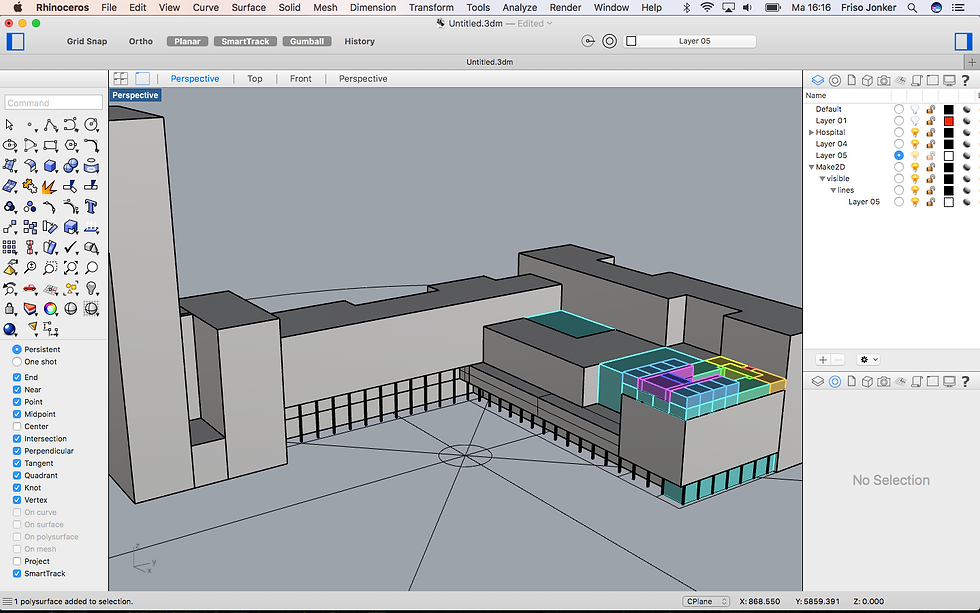This screenshot has width=980, height=613.
Task: Toggle the right sidebar panel button
Action: [x=963, y=41]
